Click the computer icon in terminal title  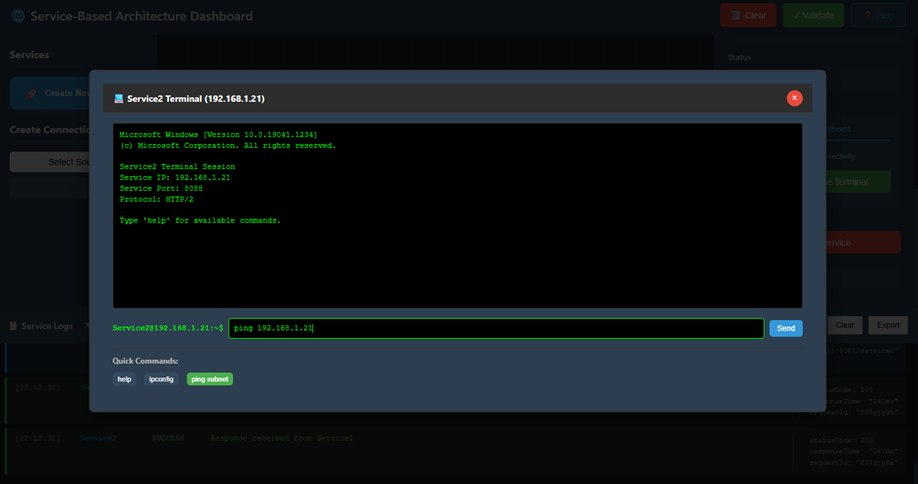tap(119, 99)
